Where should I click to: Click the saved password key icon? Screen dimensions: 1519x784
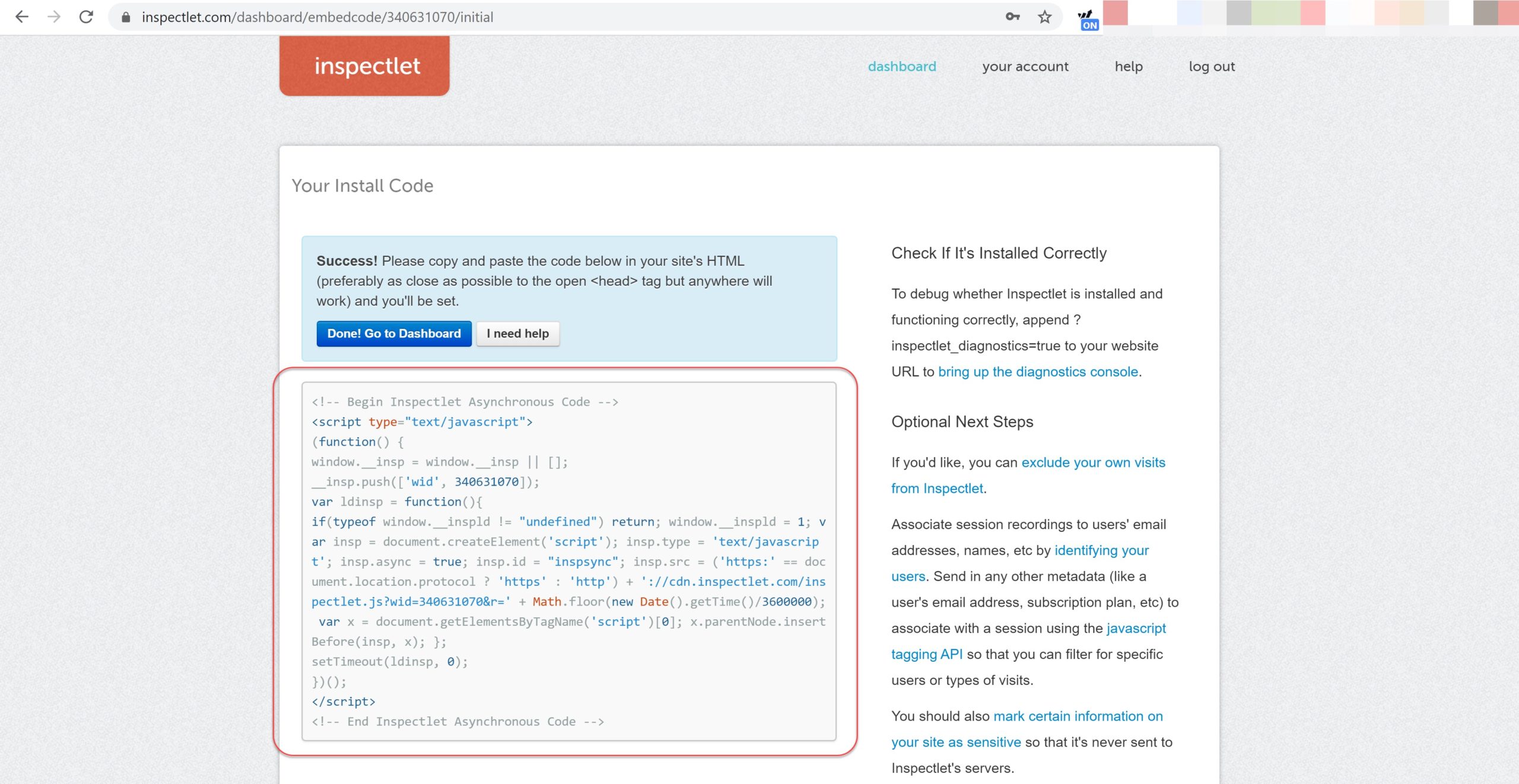tap(1012, 17)
